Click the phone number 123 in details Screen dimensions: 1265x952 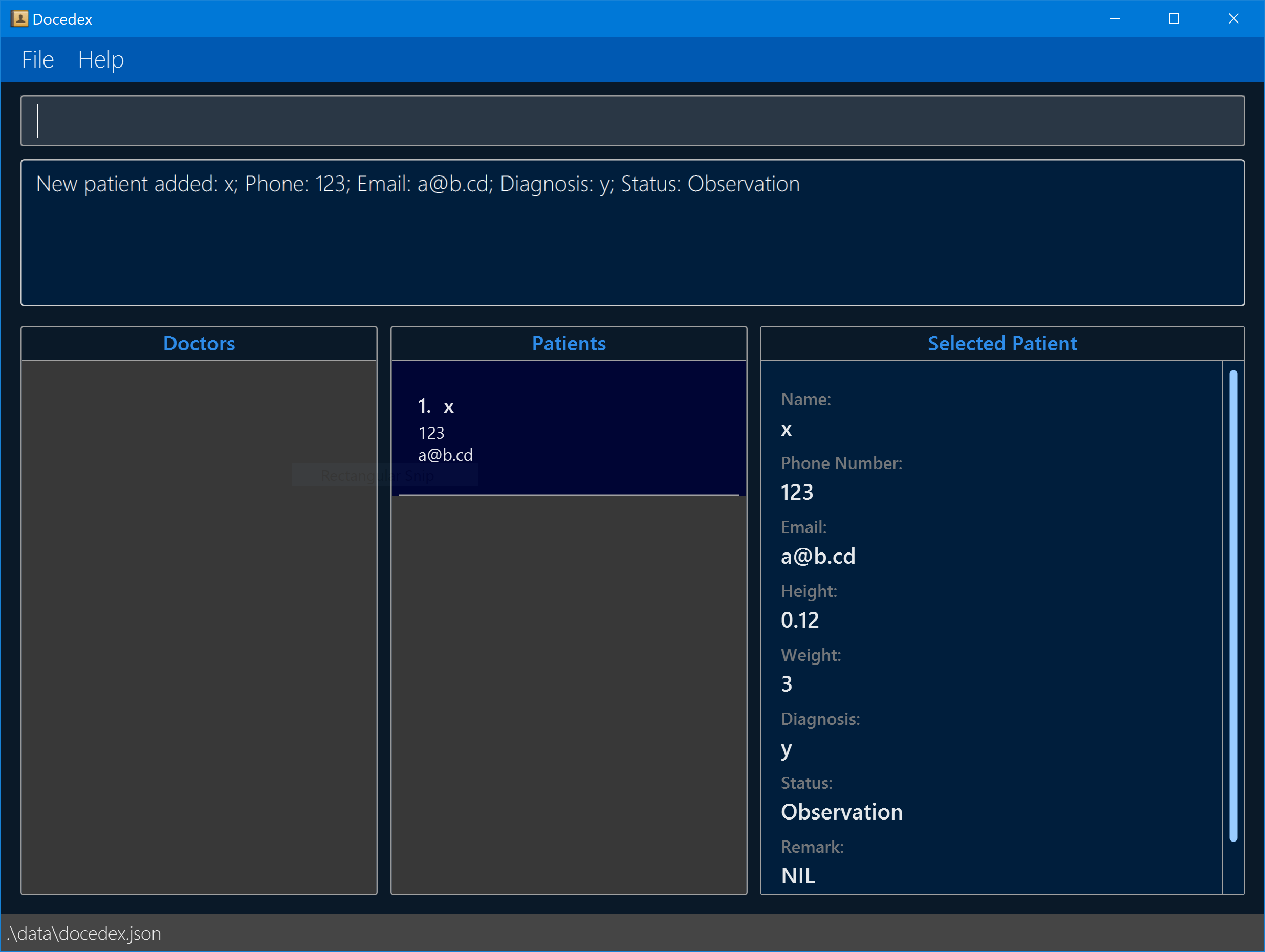click(x=797, y=493)
